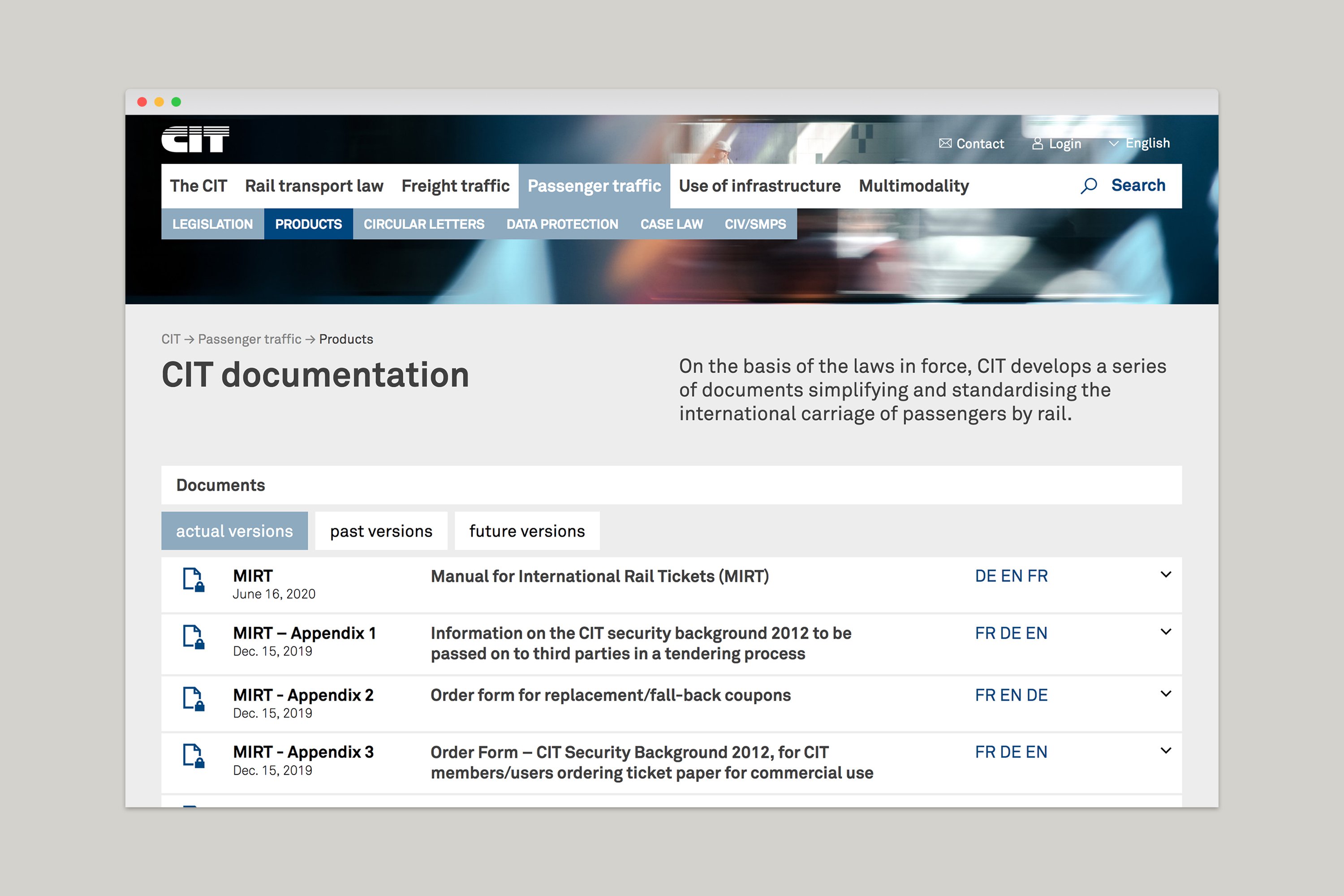Click locked document icon for MIRT Appendix 1
This screenshot has width=1344, height=896.
pyautogui.click(x=194, y=637)
